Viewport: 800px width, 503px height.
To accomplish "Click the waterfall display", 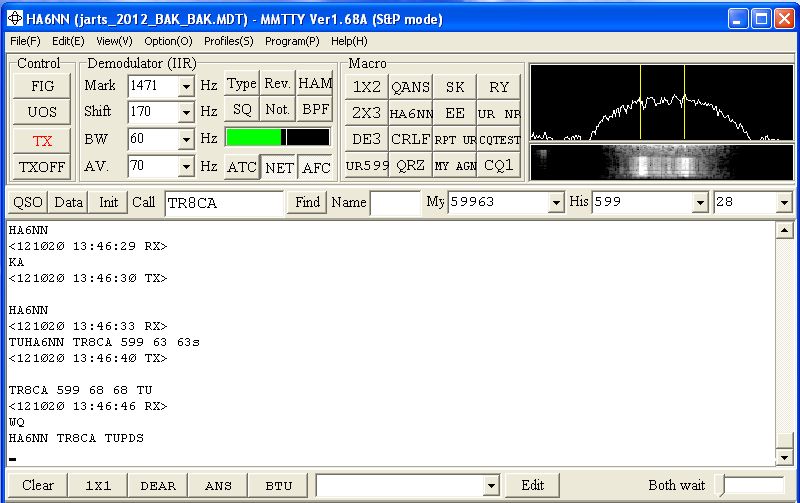I will 662,162.
